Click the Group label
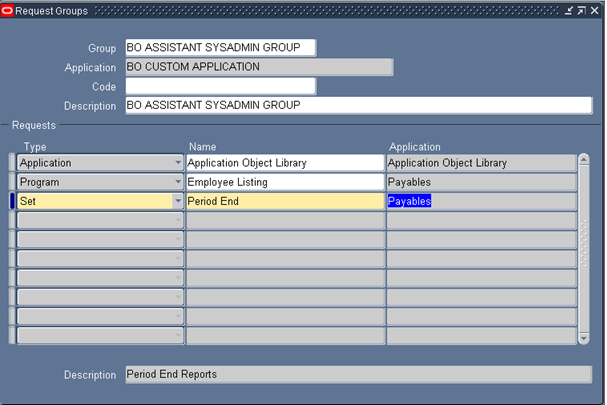The width and height of the screenshot is (607, 405). coord(102,48)
